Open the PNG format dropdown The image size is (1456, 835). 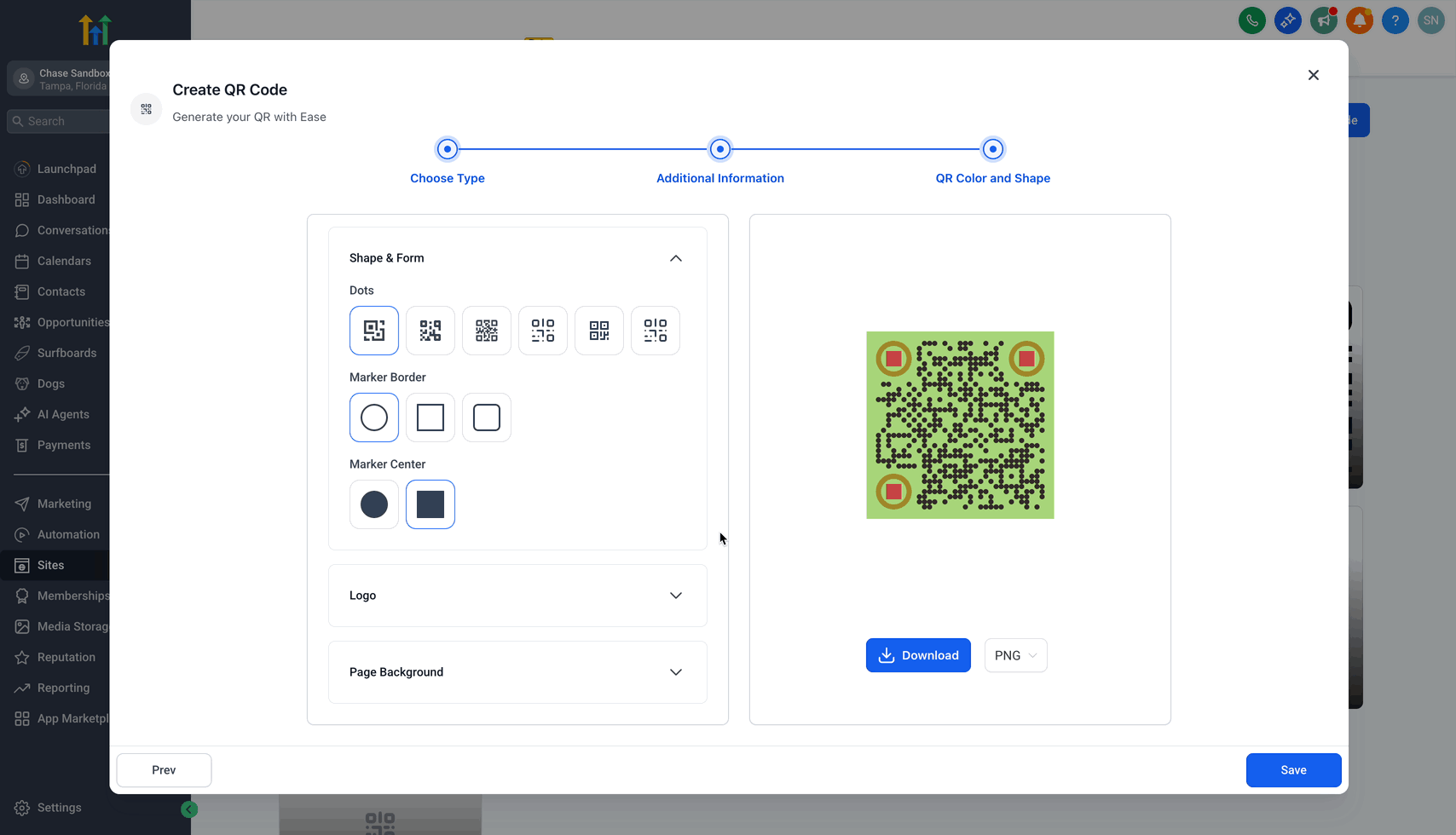(1016, 655)
